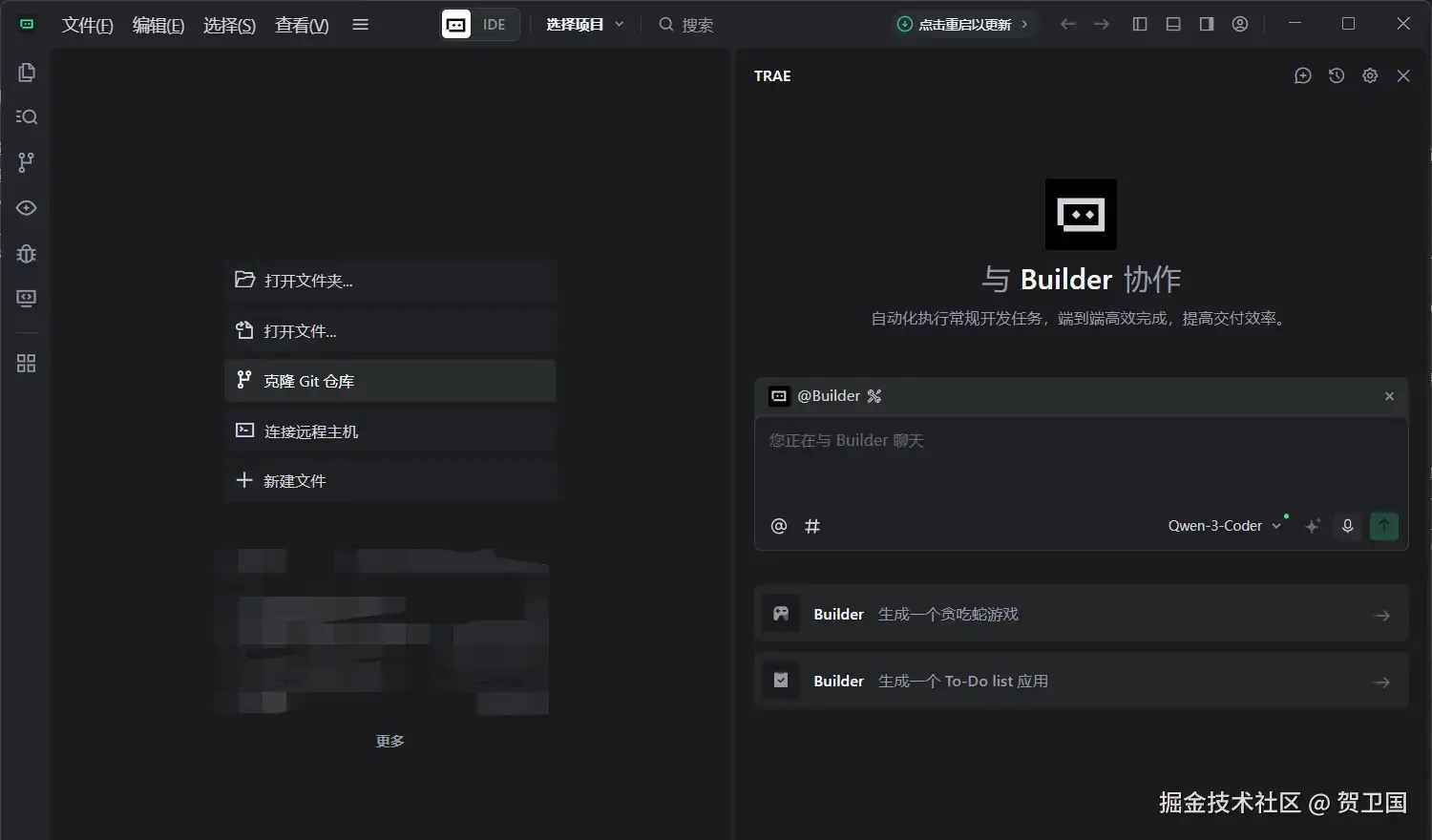
Task: Open the Extensions grid icon in sidebar
Action: (x=27, y=364)
